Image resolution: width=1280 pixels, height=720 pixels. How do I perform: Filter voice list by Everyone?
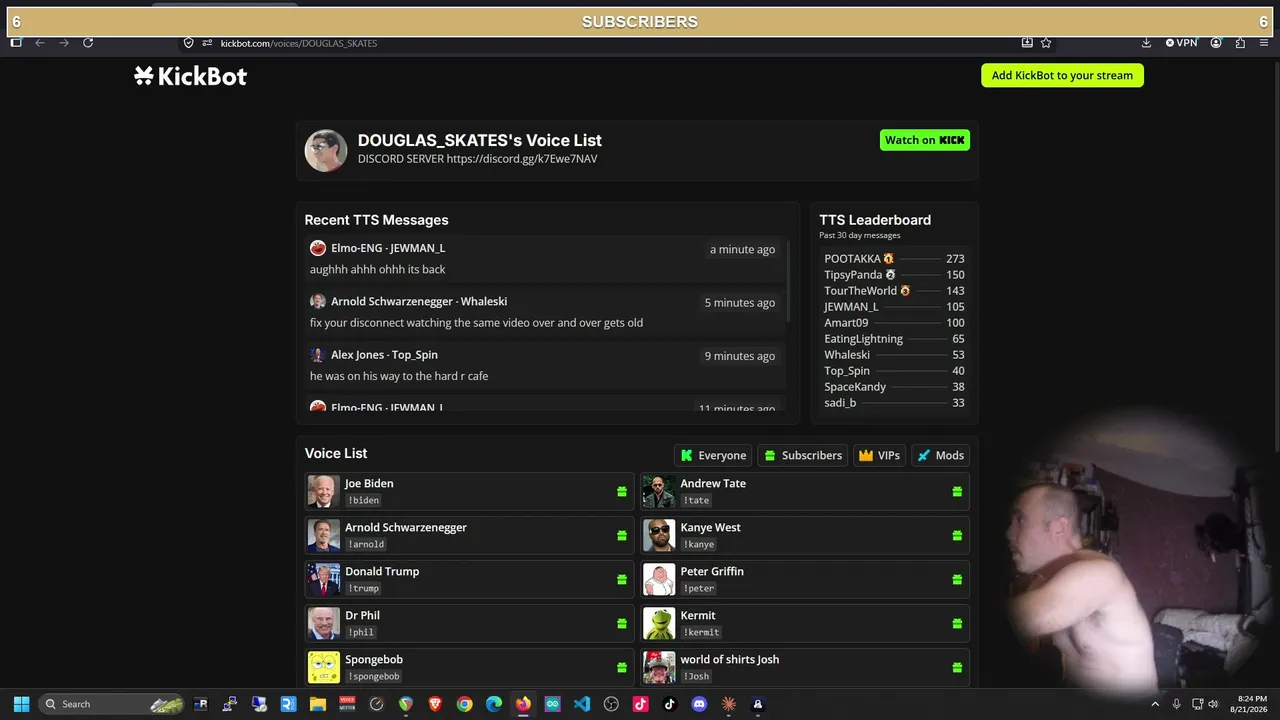pos(713,455)
